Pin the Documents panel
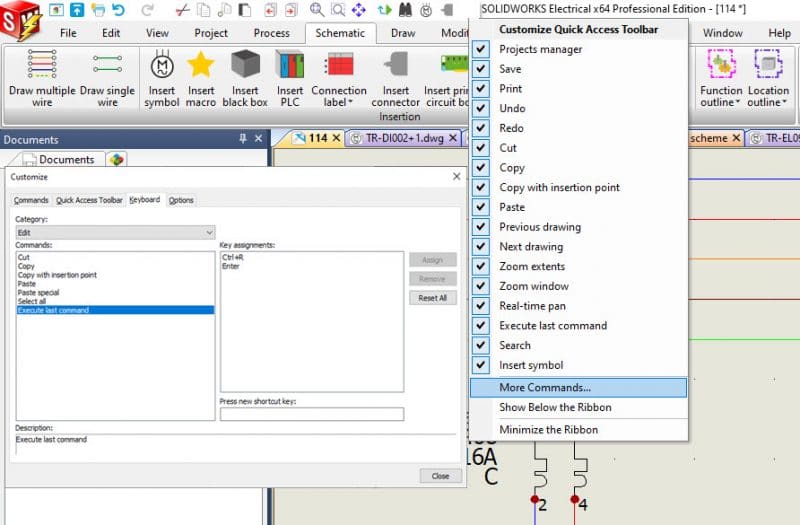800x525 pixels. click(243, 138)
